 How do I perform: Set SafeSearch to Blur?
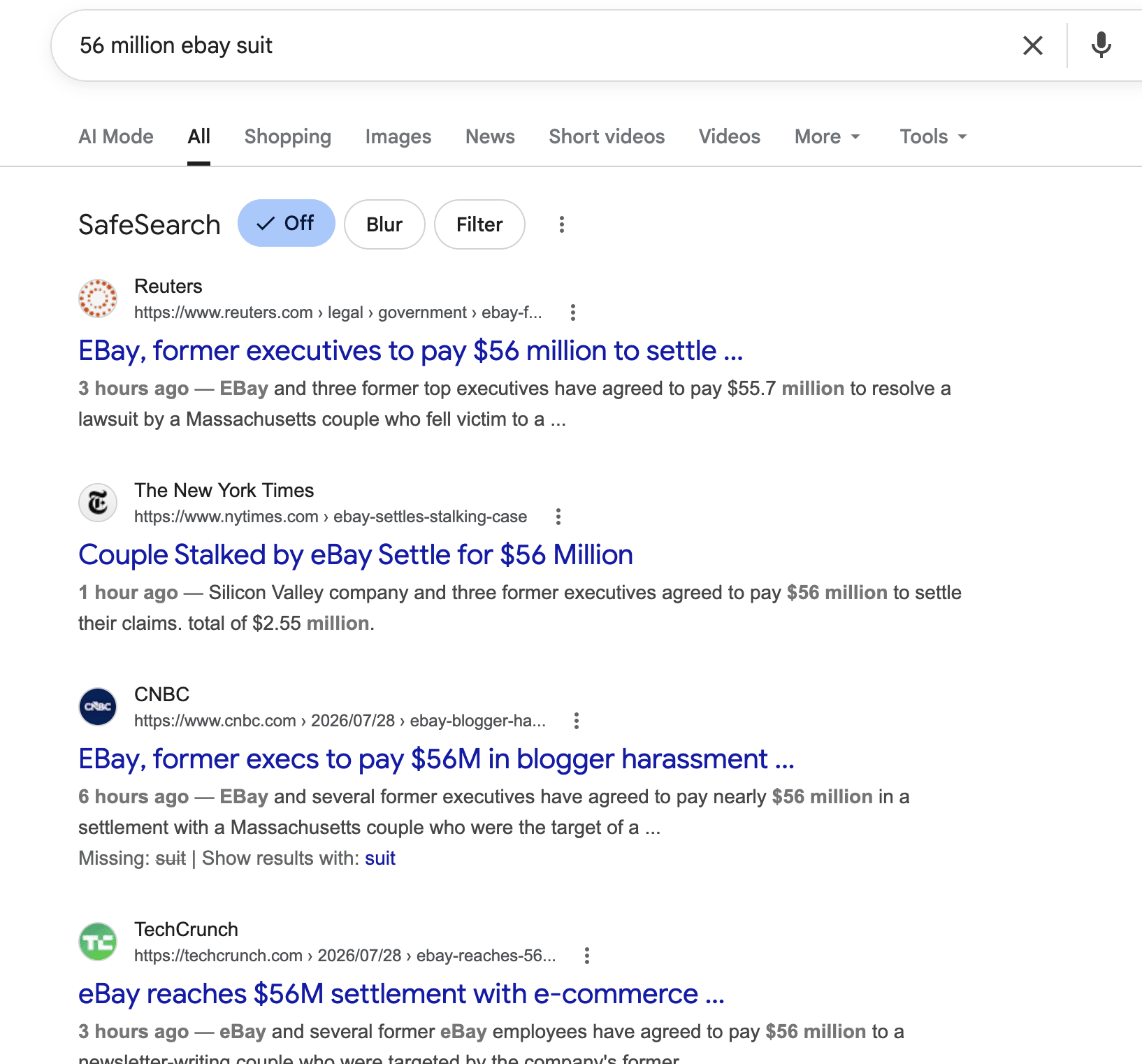pos(384,224)
